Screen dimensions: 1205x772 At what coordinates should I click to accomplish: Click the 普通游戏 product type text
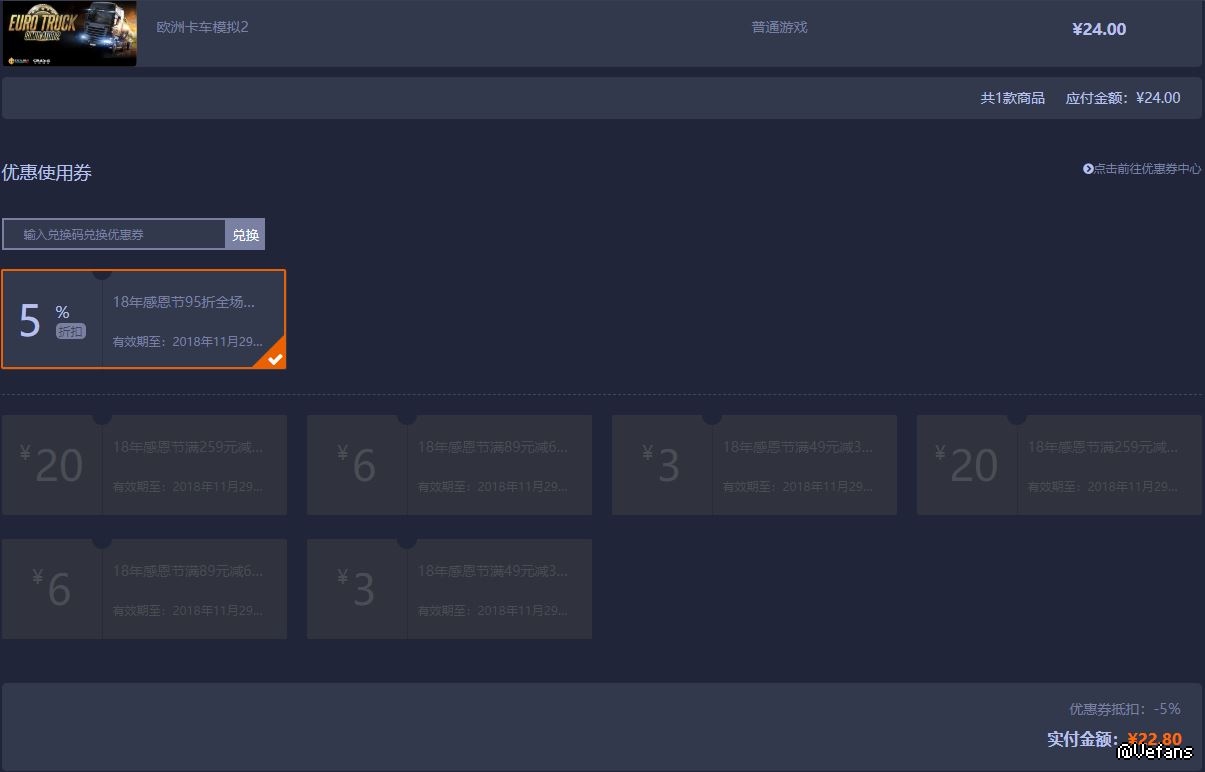click(779, 27)
